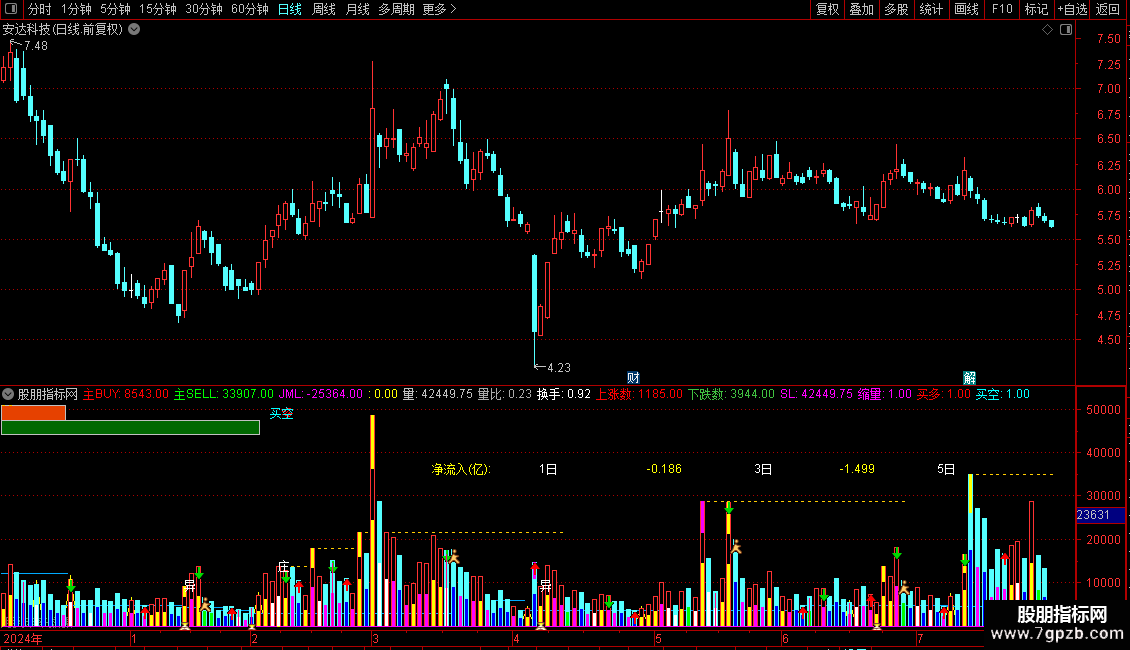Click the diamond marker icon above the price axis
Image resolution: width=1130 pixels, height=650 pixels.
(x=1047, y=30)
